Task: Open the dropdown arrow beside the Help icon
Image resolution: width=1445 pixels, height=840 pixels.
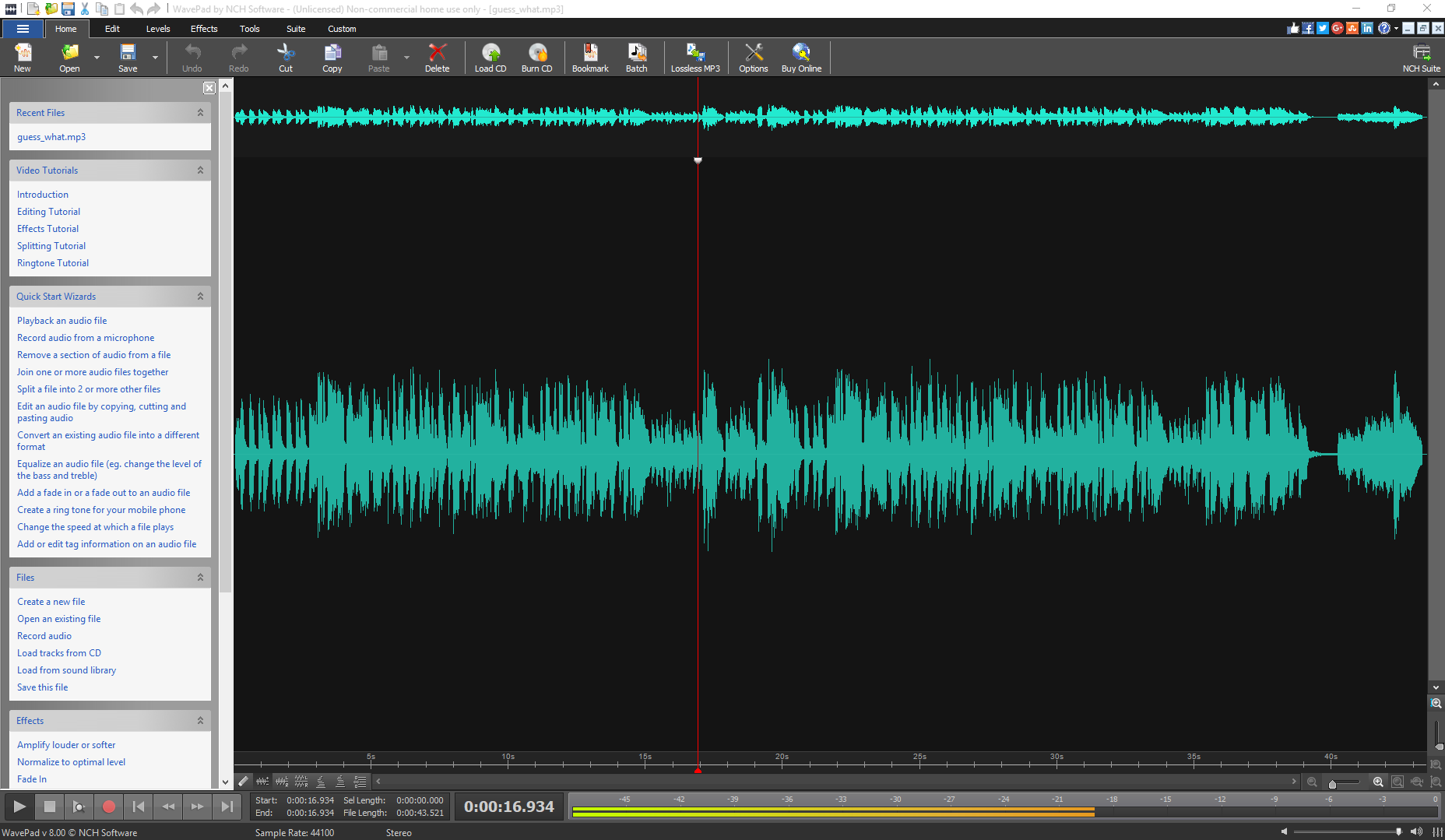Action: (x=1396, y=28)
